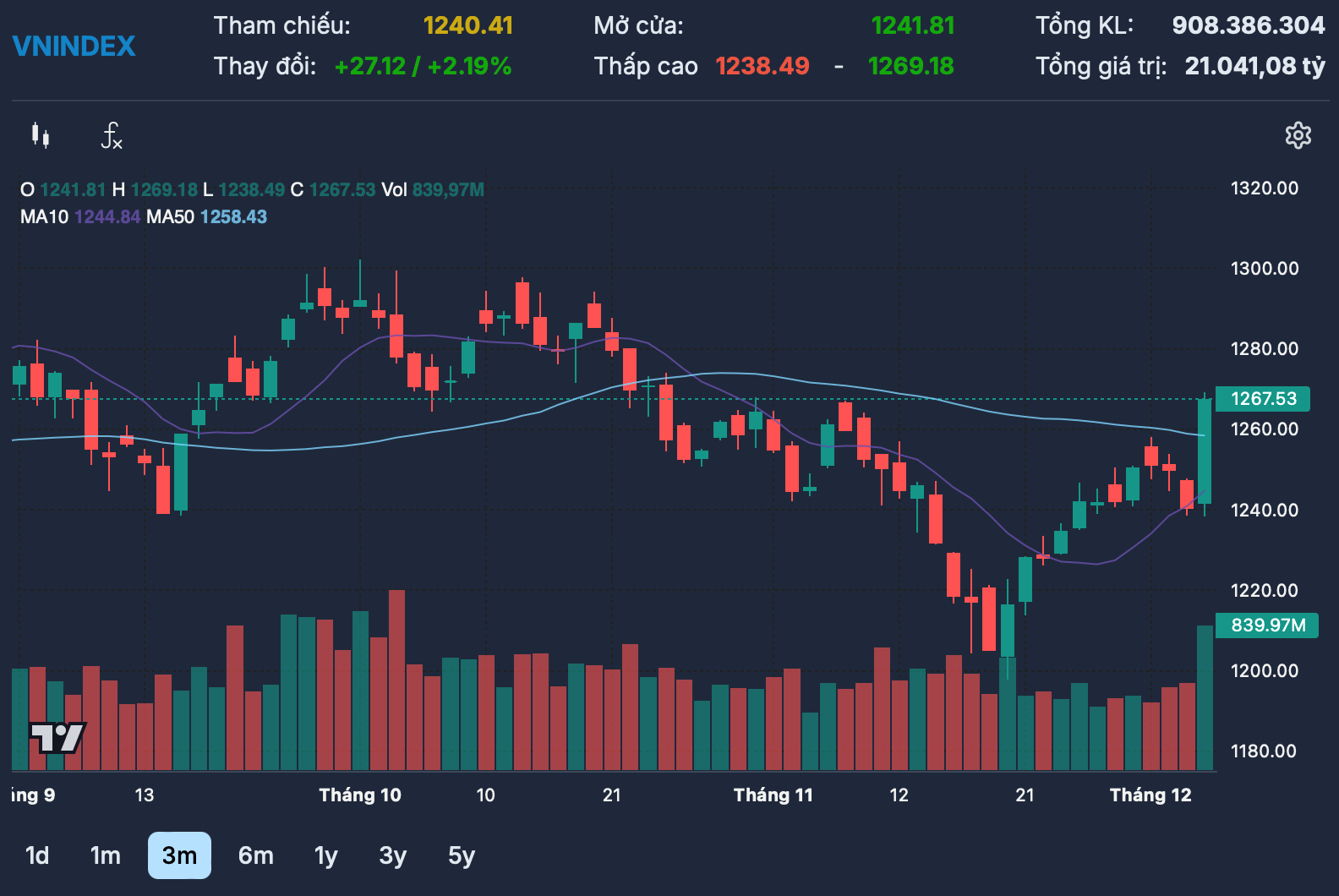Click the latest green candlestick
Screen dimensions: 1339x896
[1205, 451]
